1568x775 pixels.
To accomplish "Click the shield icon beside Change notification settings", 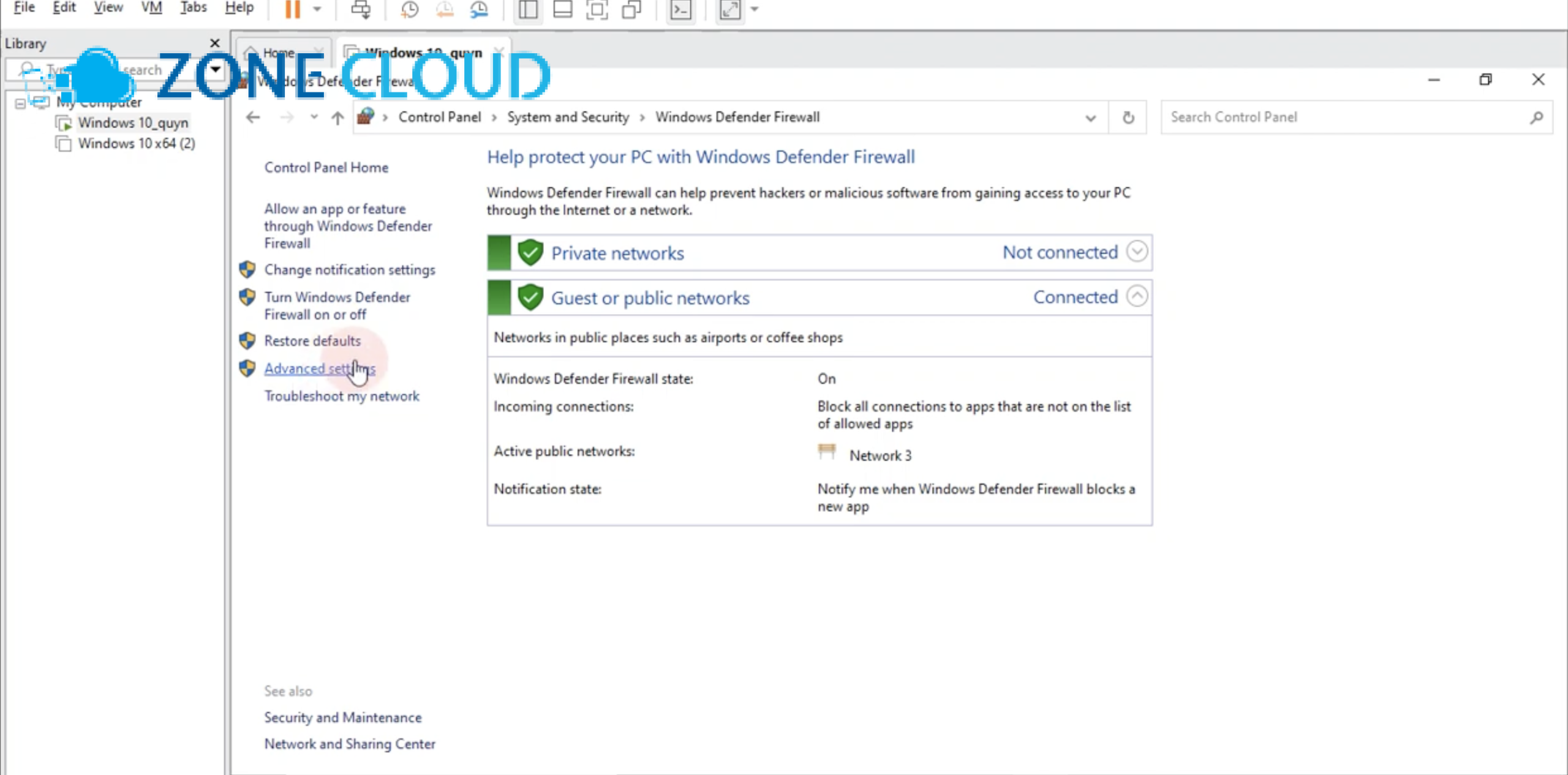I will (x=247, y=269).
